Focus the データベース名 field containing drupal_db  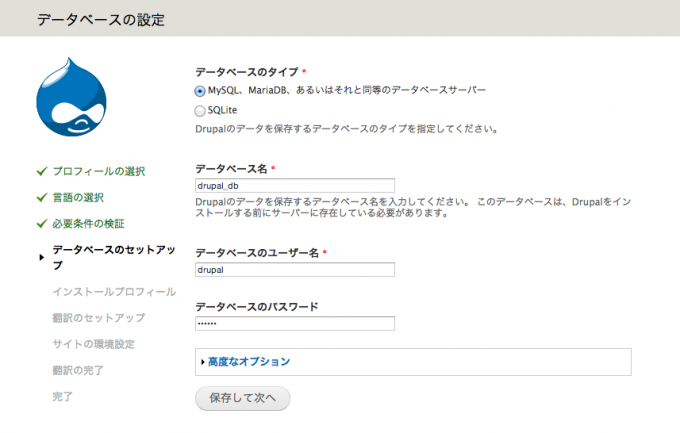click(295, 185)
